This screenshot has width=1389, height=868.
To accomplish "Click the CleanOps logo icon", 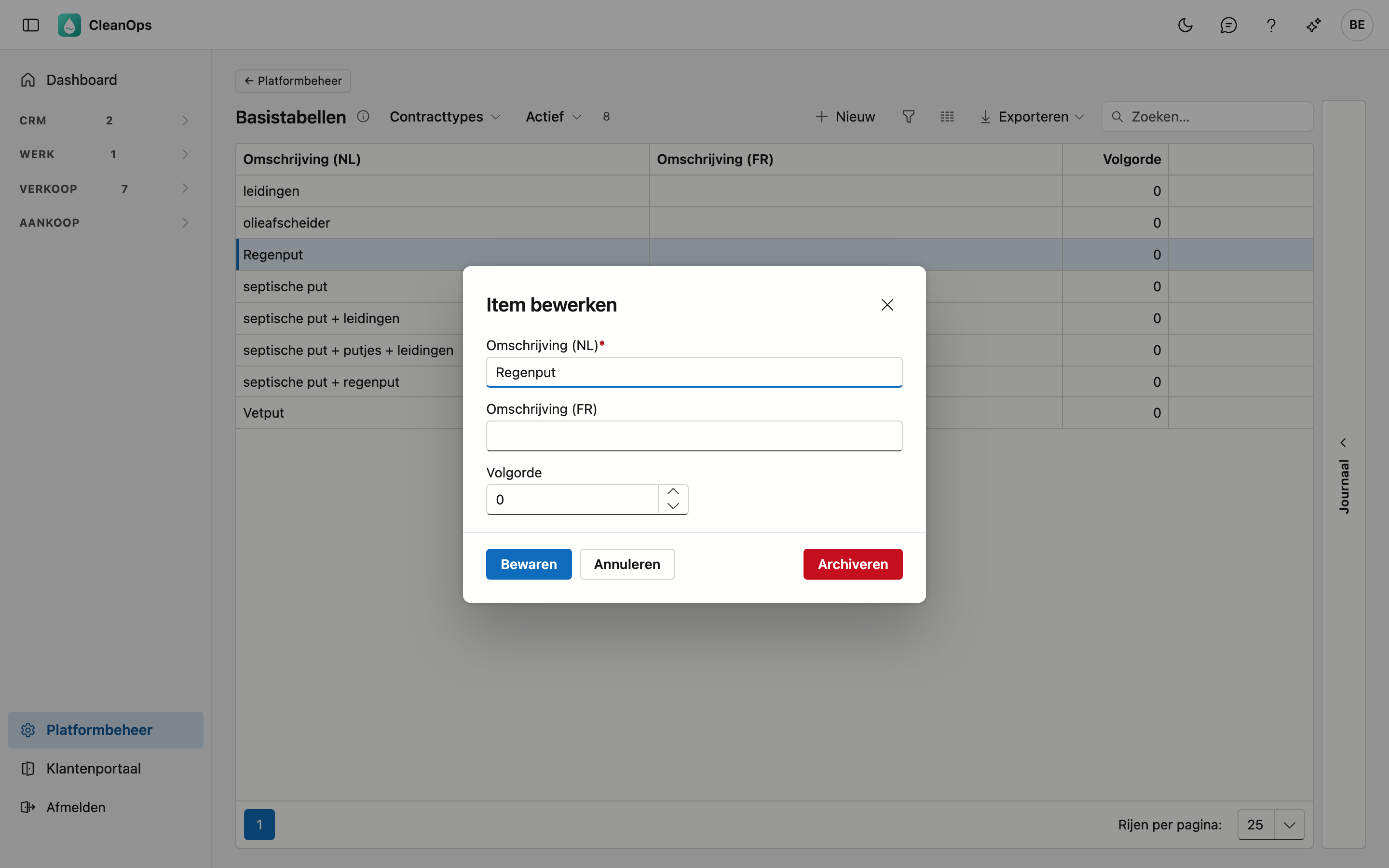I will [x=69, y=25].
